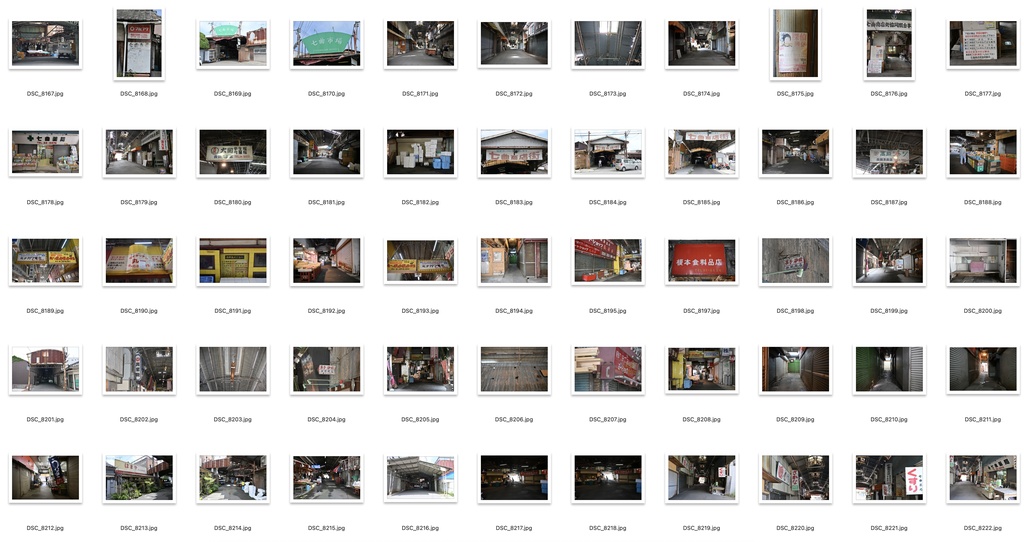Click the file name DSC_8215.jpg
1024x542 pixels.
(x=327, y=528)
